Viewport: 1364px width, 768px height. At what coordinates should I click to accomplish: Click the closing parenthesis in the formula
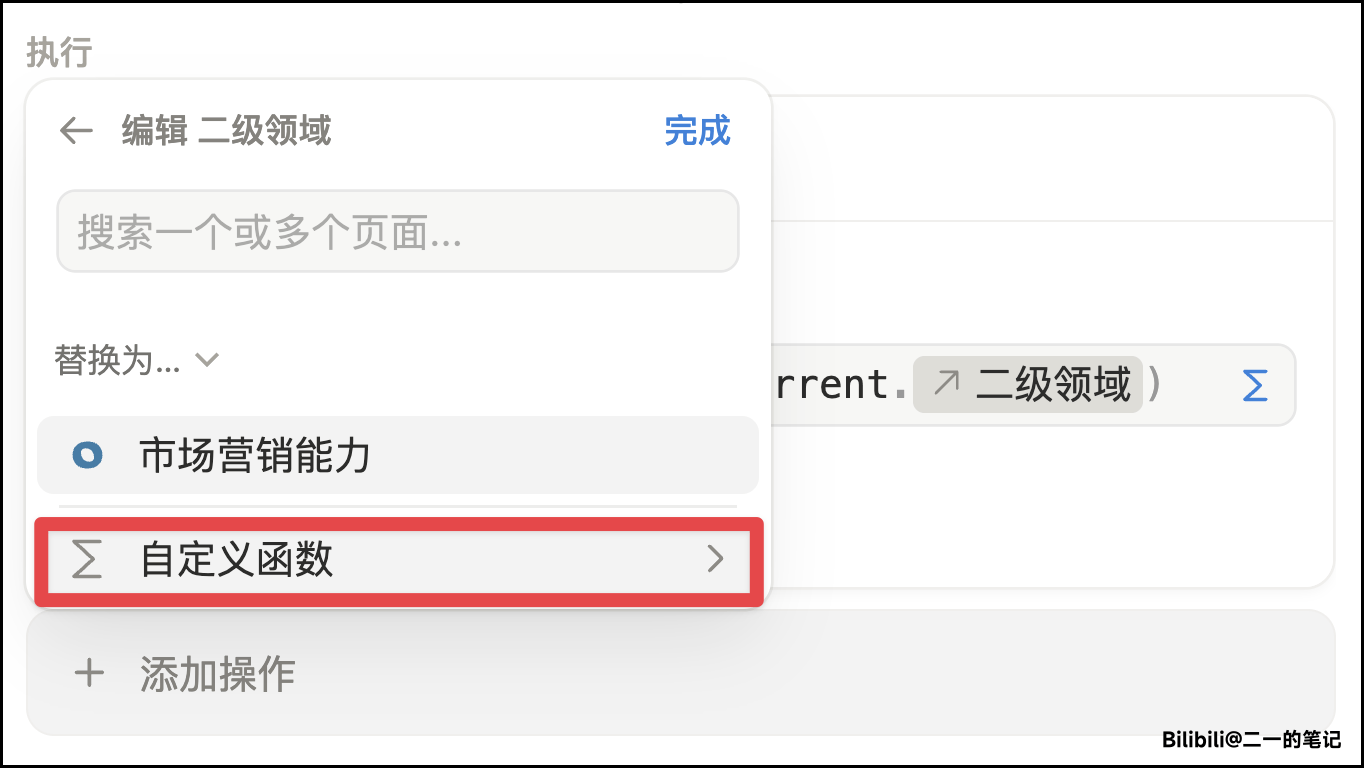tap(1155, 384)
